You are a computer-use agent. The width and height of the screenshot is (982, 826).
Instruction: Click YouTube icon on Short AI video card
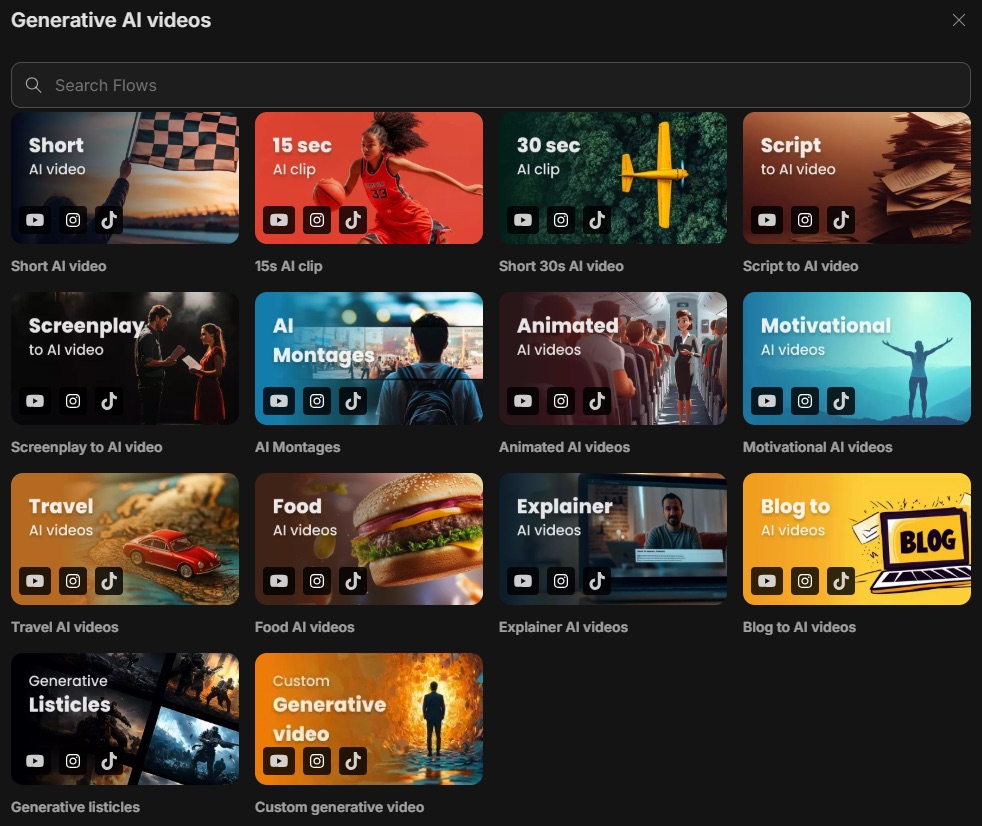pos(35,220)
